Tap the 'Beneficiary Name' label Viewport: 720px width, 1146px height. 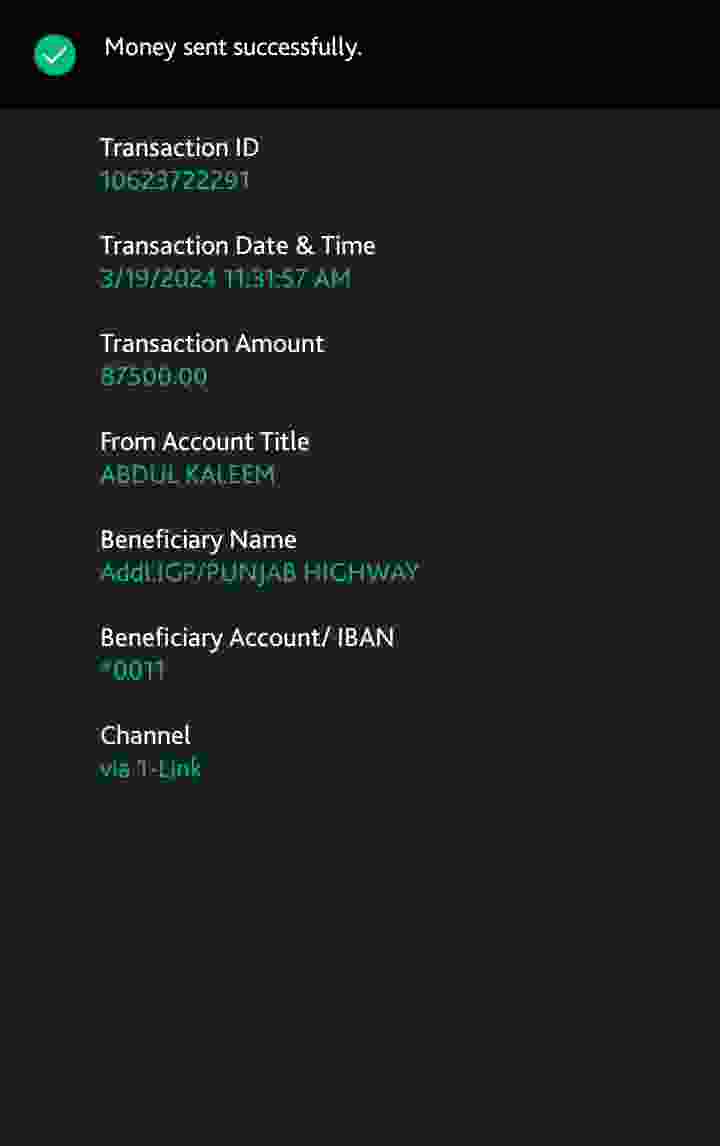point(198,540)
